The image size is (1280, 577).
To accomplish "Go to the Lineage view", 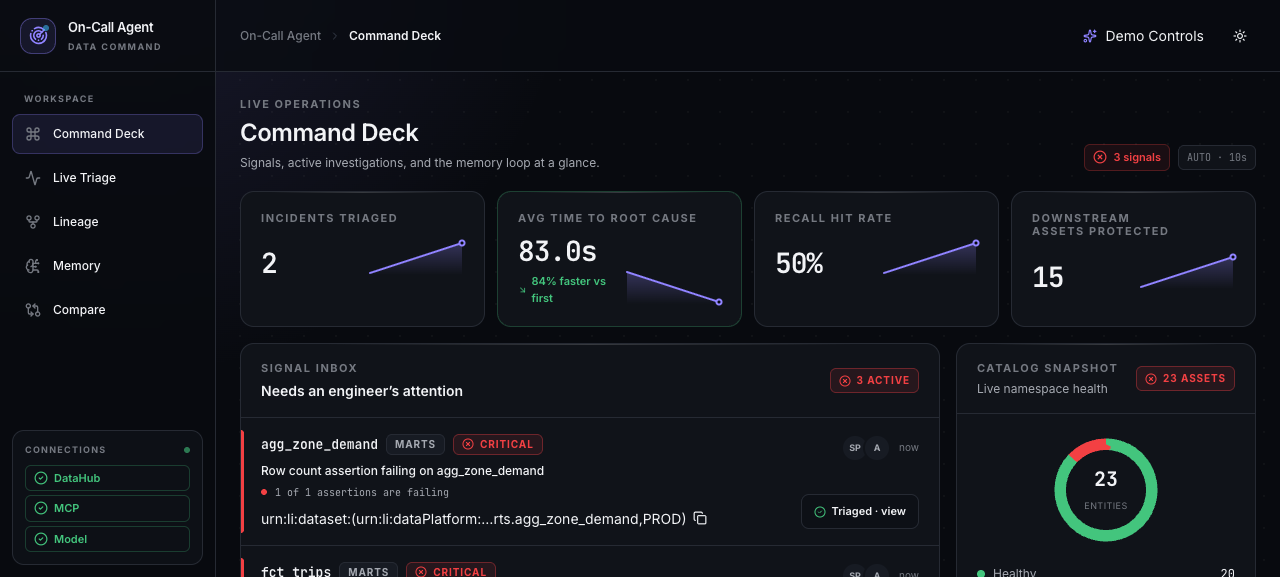I will point(107,222).
